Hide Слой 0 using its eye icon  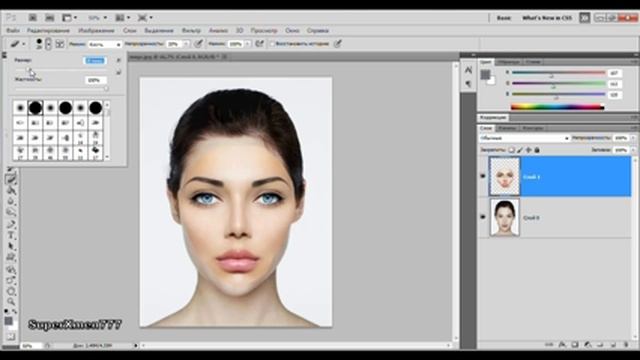coord(483,217)
